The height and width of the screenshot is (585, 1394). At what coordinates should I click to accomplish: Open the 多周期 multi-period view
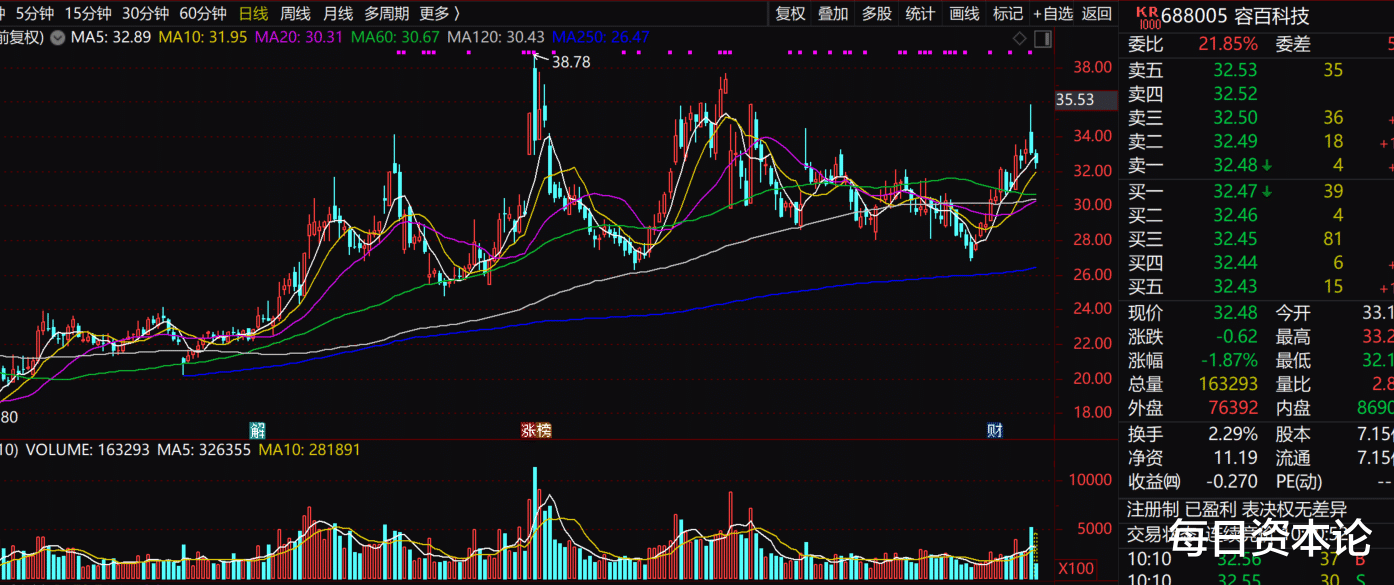[386, 13]
